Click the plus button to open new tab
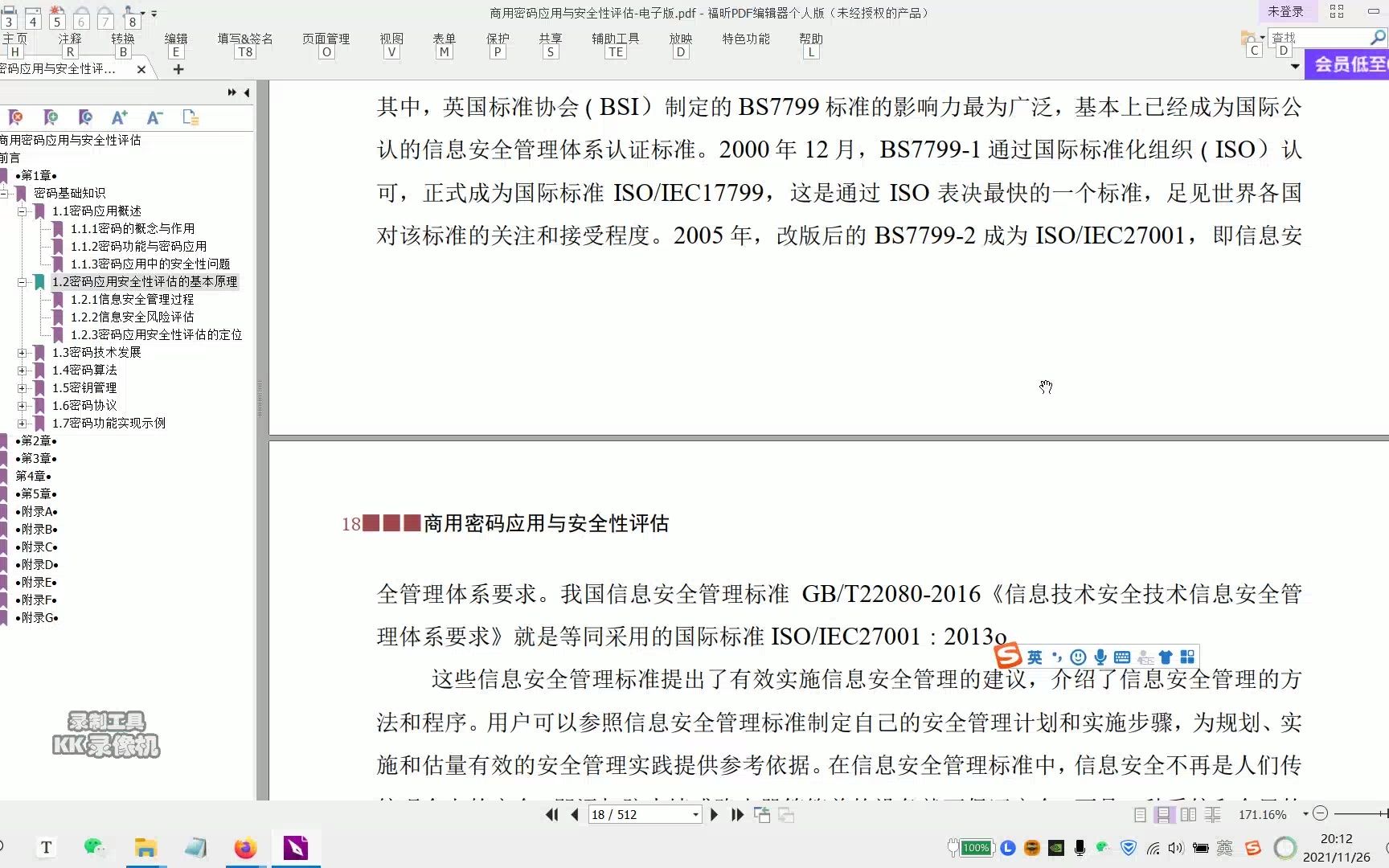The height and width of the screenshot is (868, 1389). click(178, 69)
